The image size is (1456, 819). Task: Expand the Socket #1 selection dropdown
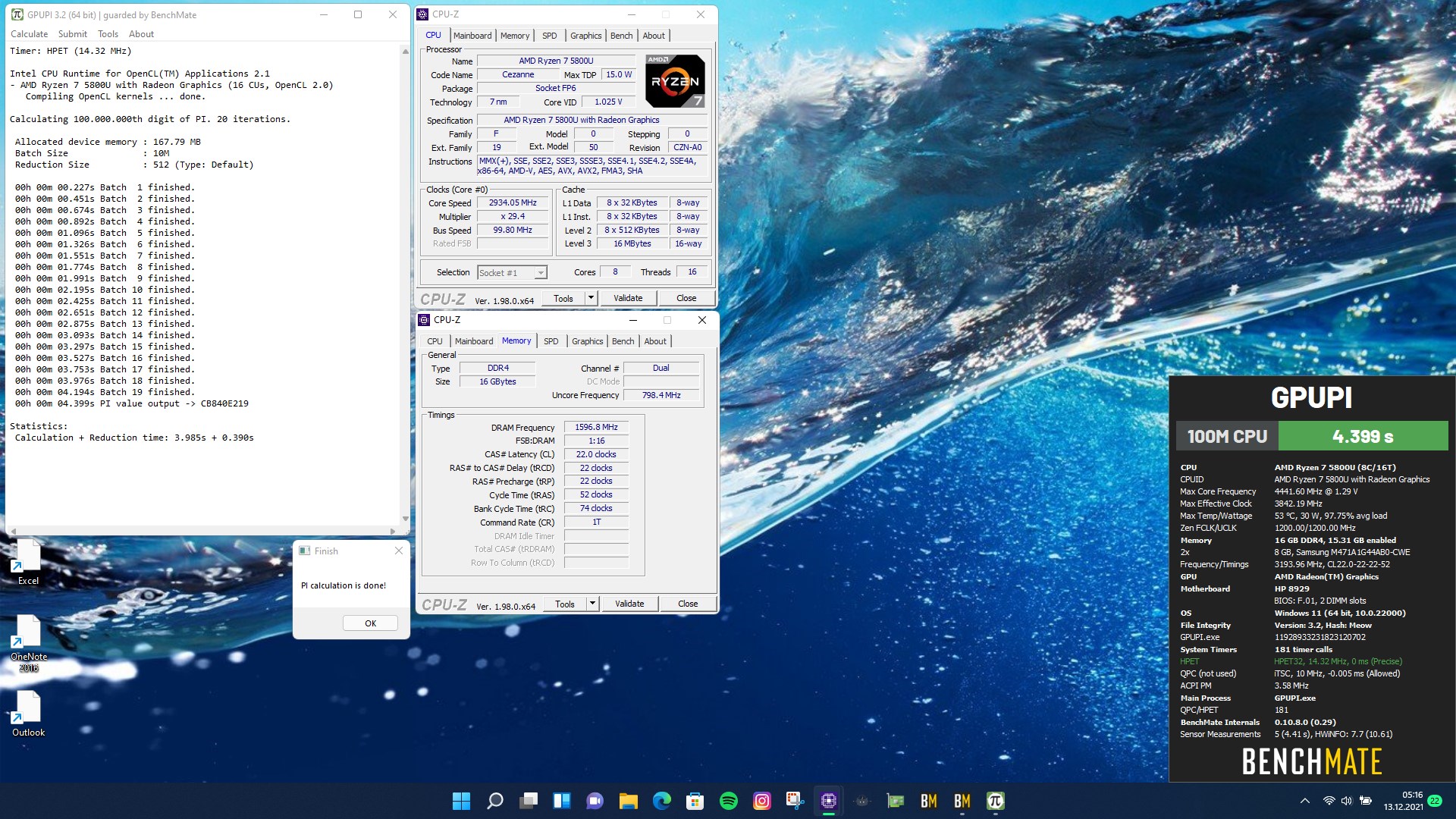click(541, 273)
